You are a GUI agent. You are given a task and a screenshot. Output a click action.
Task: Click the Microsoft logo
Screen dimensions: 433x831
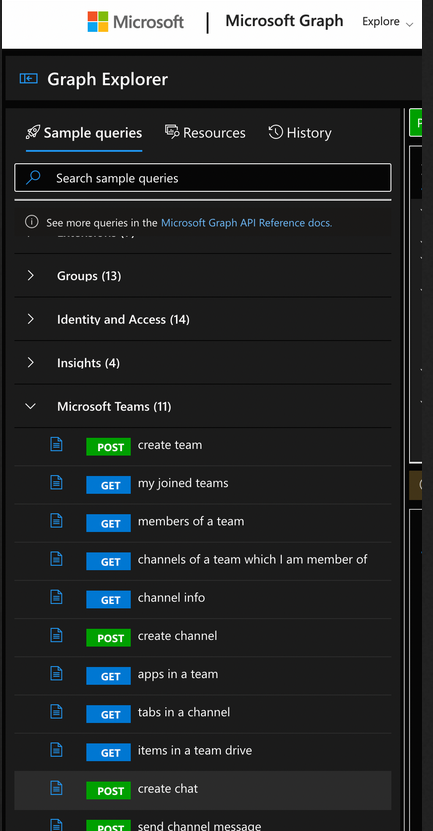pos(136,22)
